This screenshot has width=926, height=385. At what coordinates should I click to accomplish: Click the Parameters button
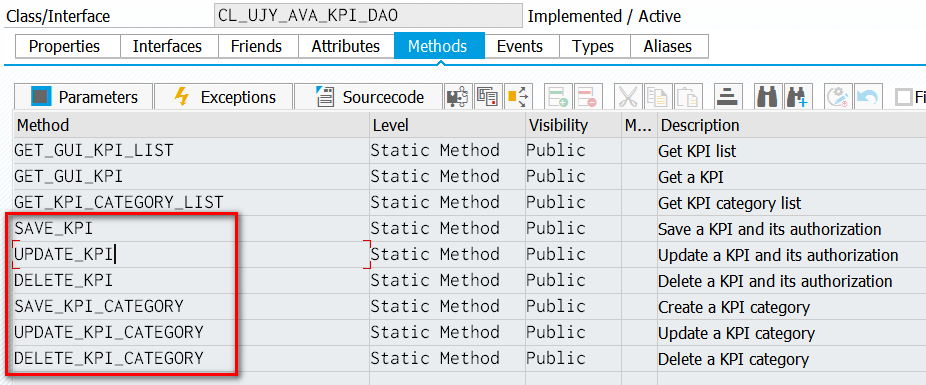[83, 97]
